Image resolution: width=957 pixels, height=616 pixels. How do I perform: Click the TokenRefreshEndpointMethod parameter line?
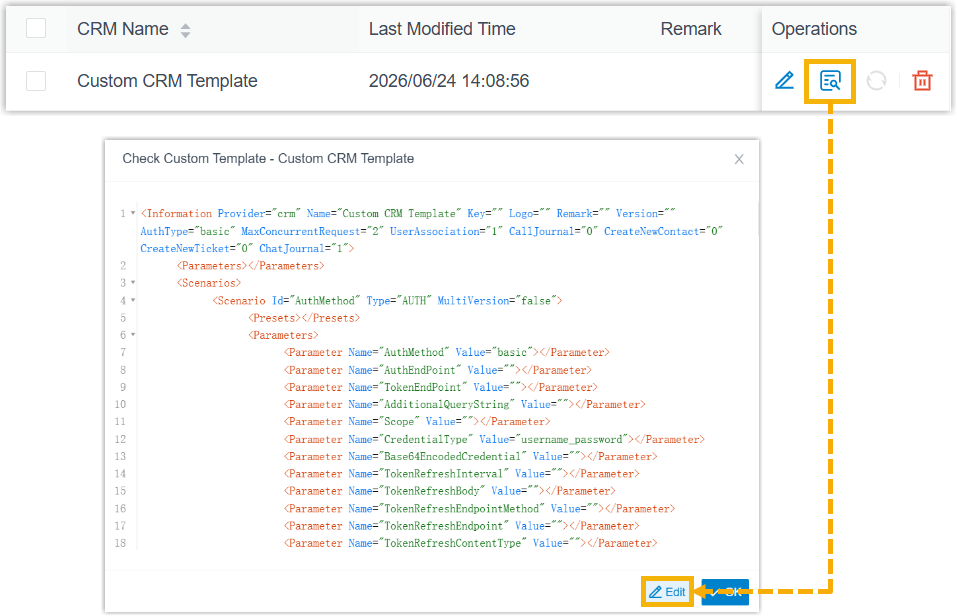tap(479, 508)
